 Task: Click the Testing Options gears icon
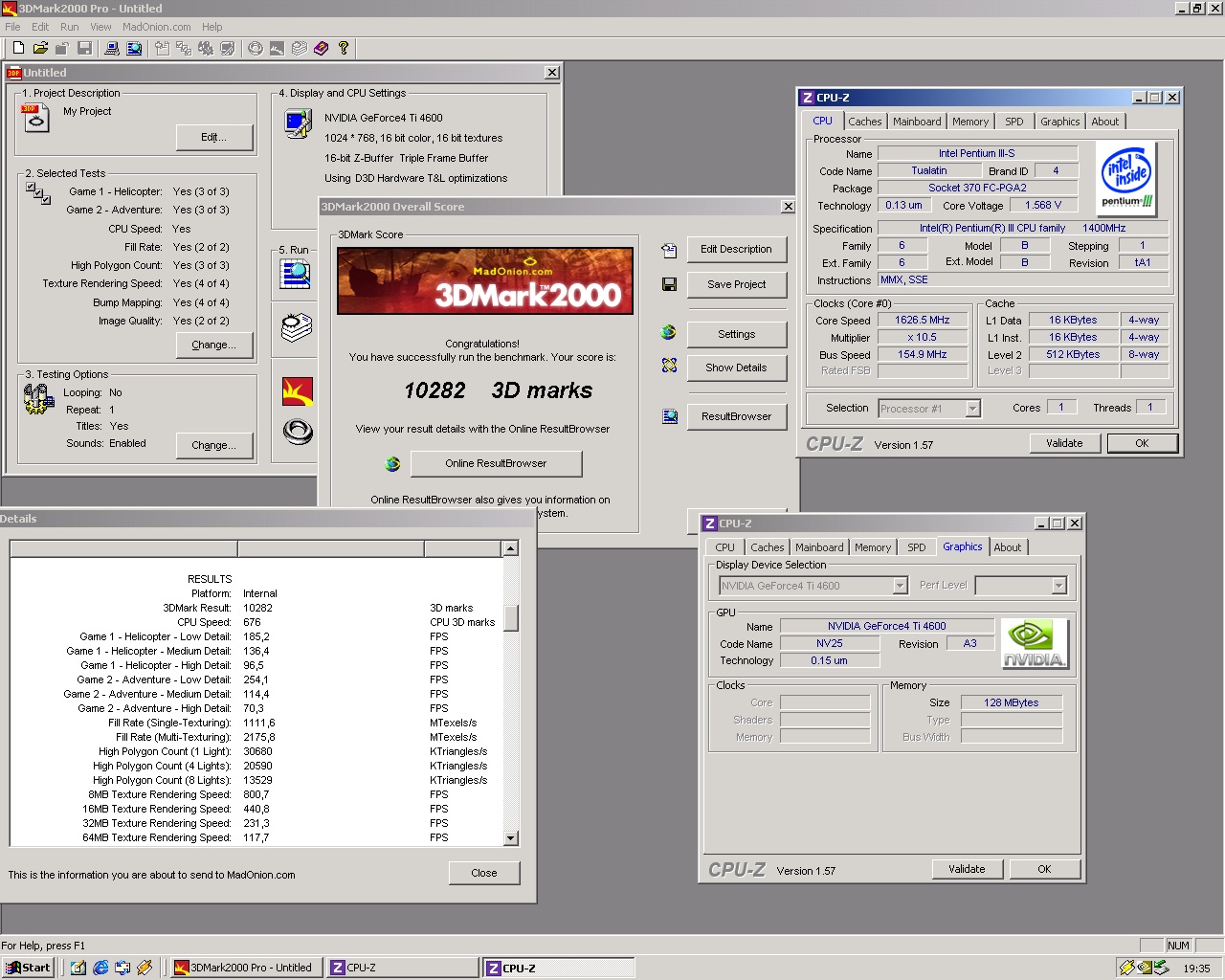(x=38, y=398)
